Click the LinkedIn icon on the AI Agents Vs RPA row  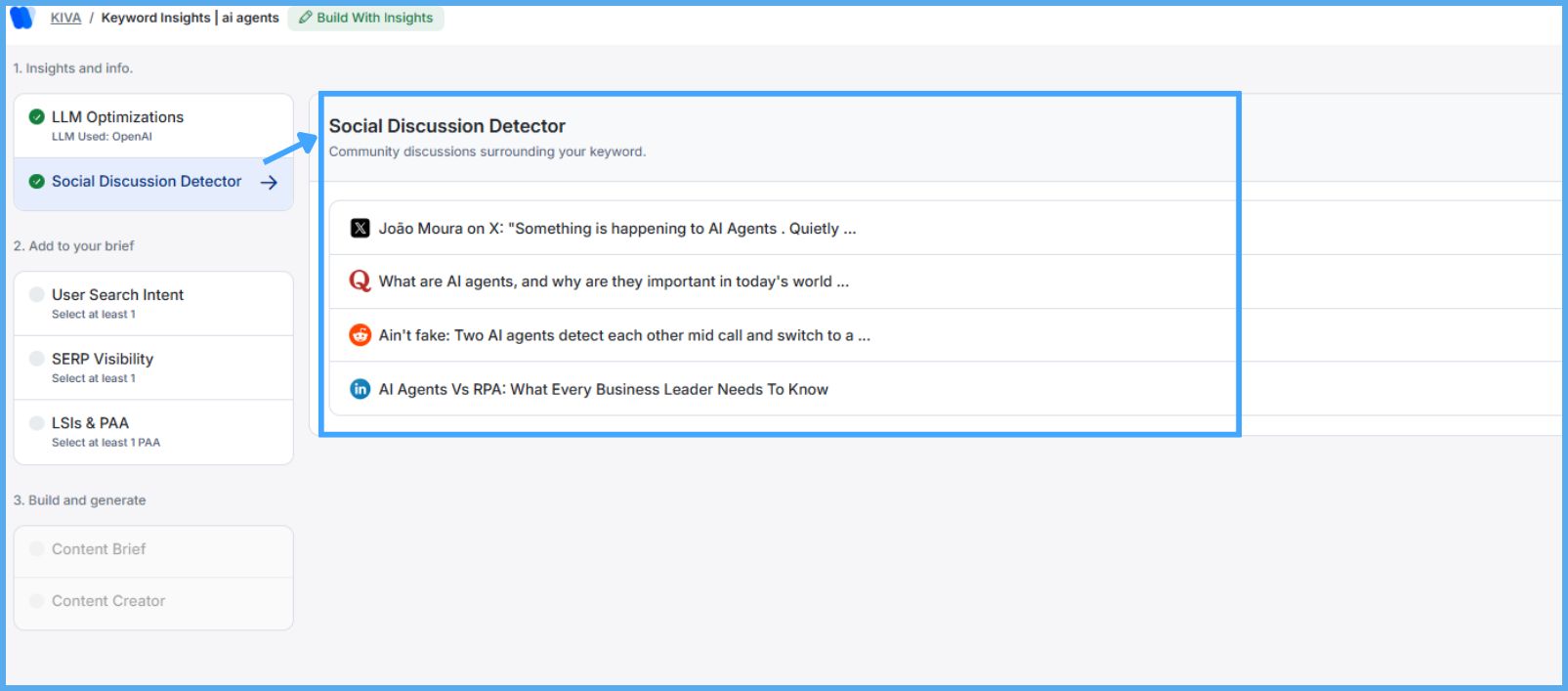tap(360, 388)
